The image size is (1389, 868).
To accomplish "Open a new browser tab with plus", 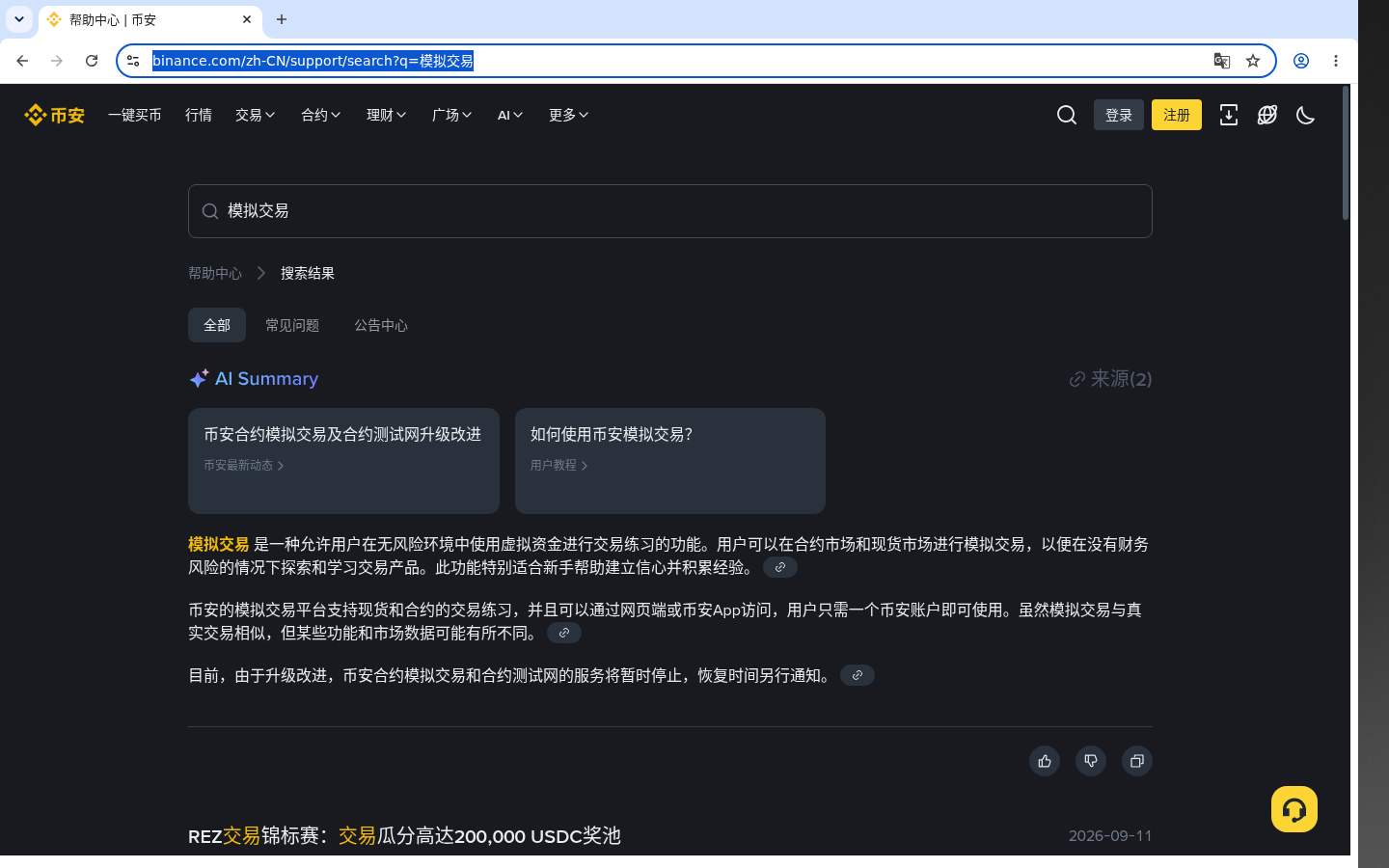I will pos(282,19).
